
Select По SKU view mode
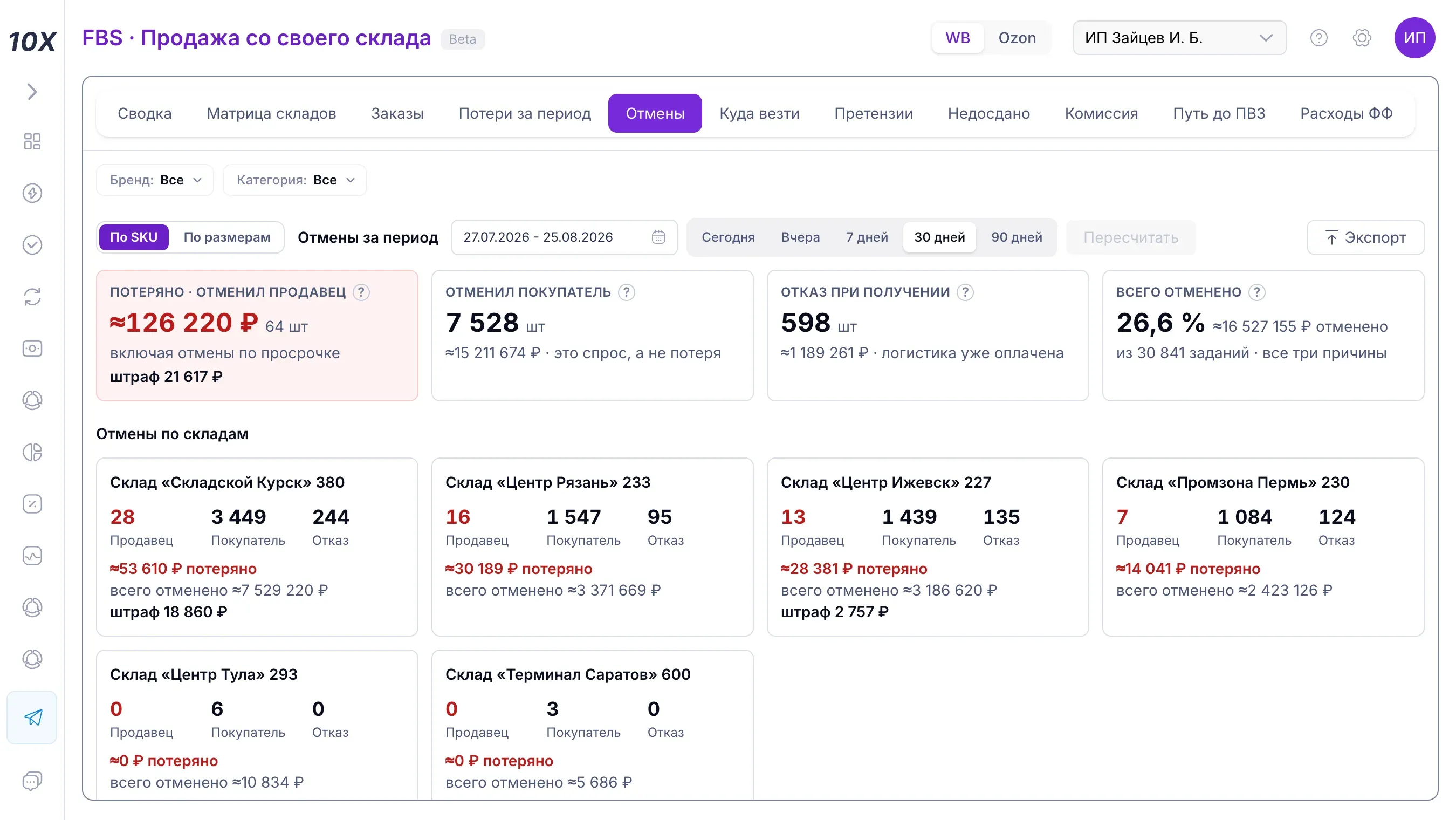[x=133, y=237]
